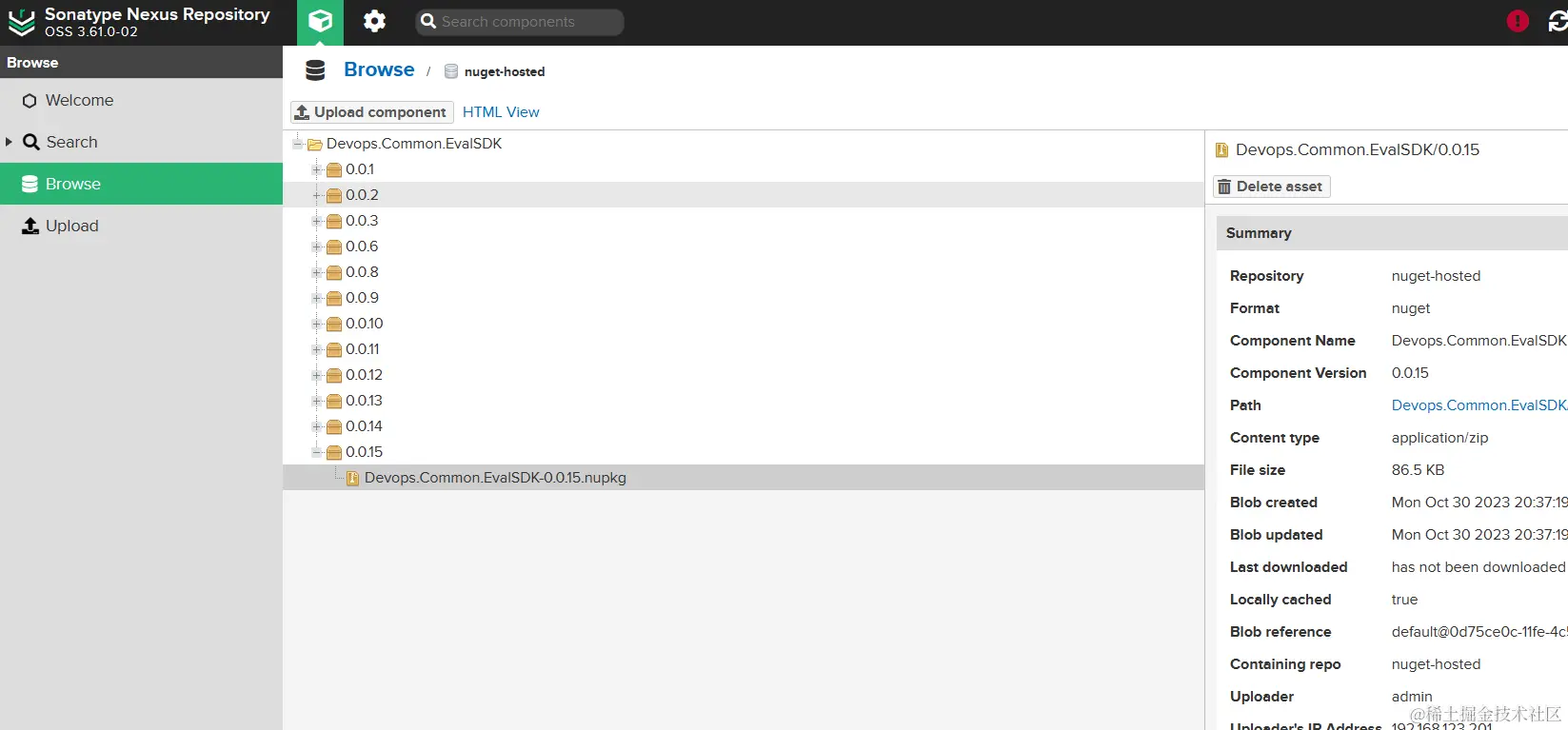Click the package icon of version 0.0.12
Image resolution: width=1568 pixels, height=730 pixels.
[x=334, y=375]
